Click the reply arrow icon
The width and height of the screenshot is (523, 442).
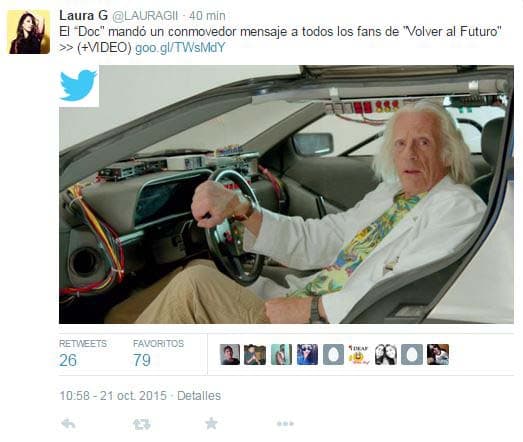[69, 424]
